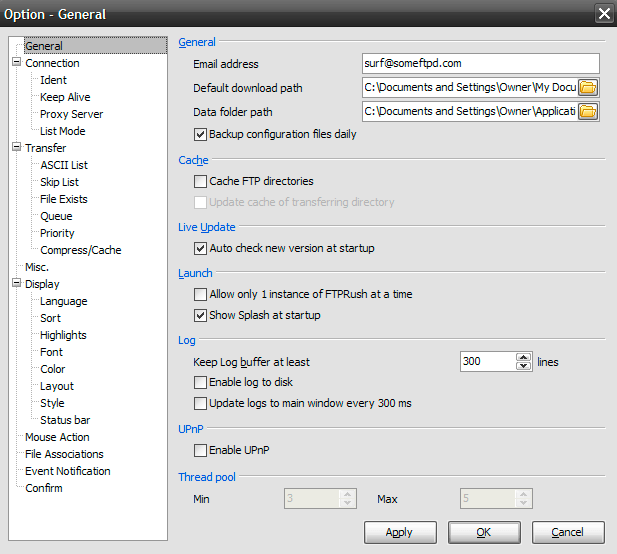Go to Proxy Server settings

[71, 114]
